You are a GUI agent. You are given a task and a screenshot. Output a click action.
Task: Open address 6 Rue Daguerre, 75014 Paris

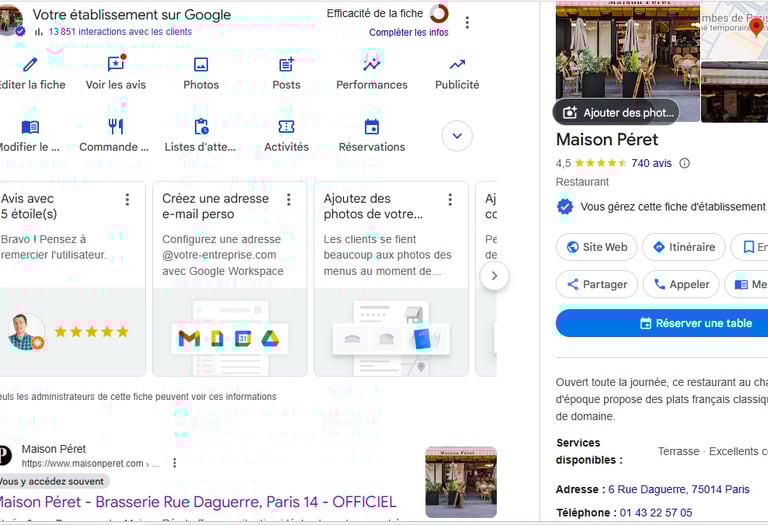(x=679, y=489)
